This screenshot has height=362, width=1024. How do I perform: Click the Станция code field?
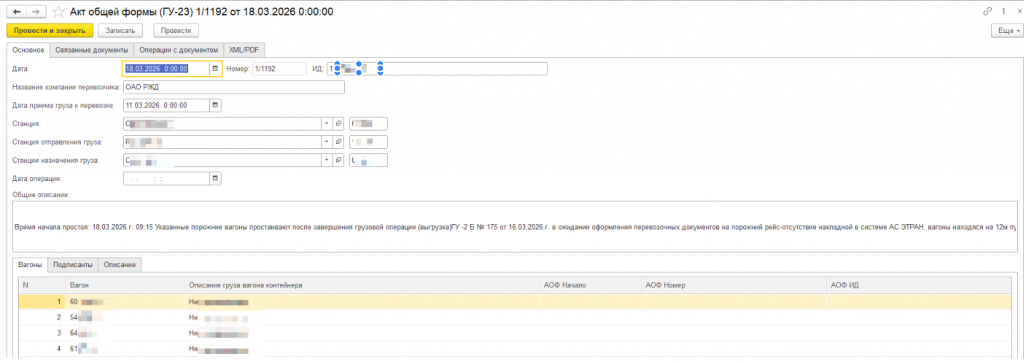pos(368,123)
